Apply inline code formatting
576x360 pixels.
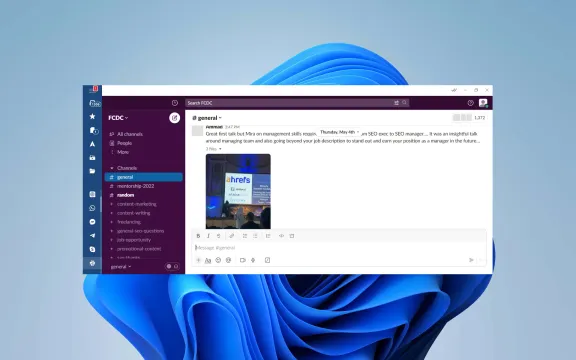[x=281, y=236]
